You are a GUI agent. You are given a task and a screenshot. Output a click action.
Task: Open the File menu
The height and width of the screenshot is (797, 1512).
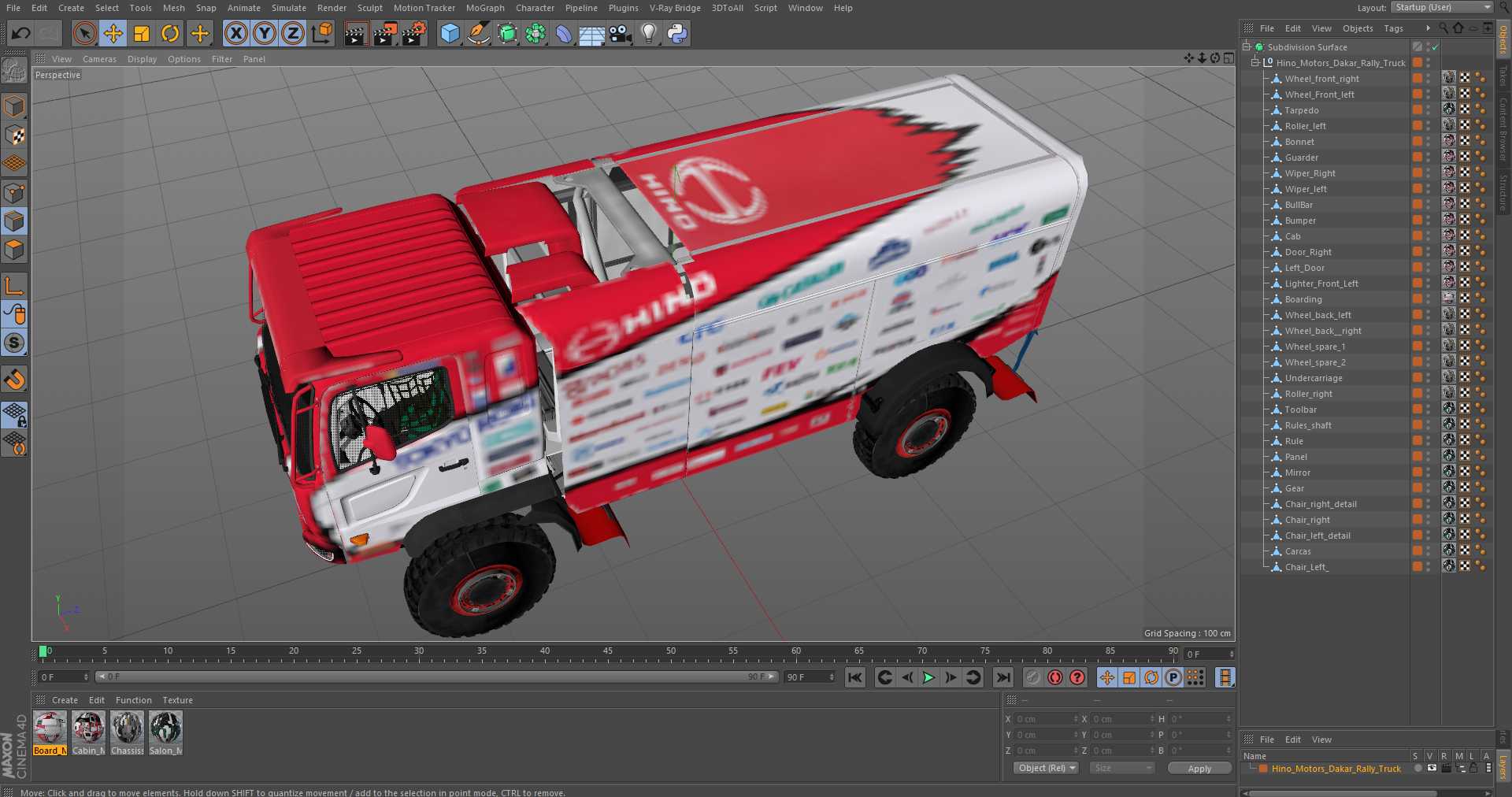coord(13,8)
